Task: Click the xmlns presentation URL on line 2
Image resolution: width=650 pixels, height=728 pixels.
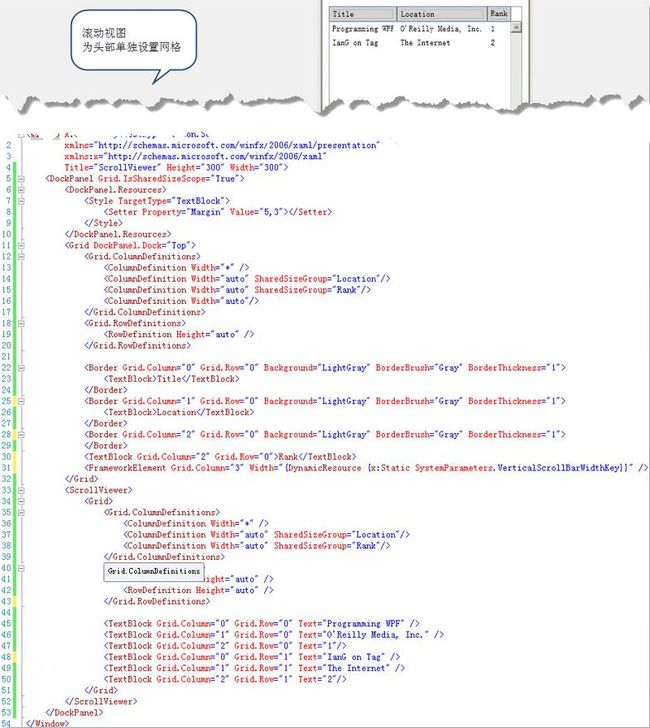Action: (x=238, y=145)
